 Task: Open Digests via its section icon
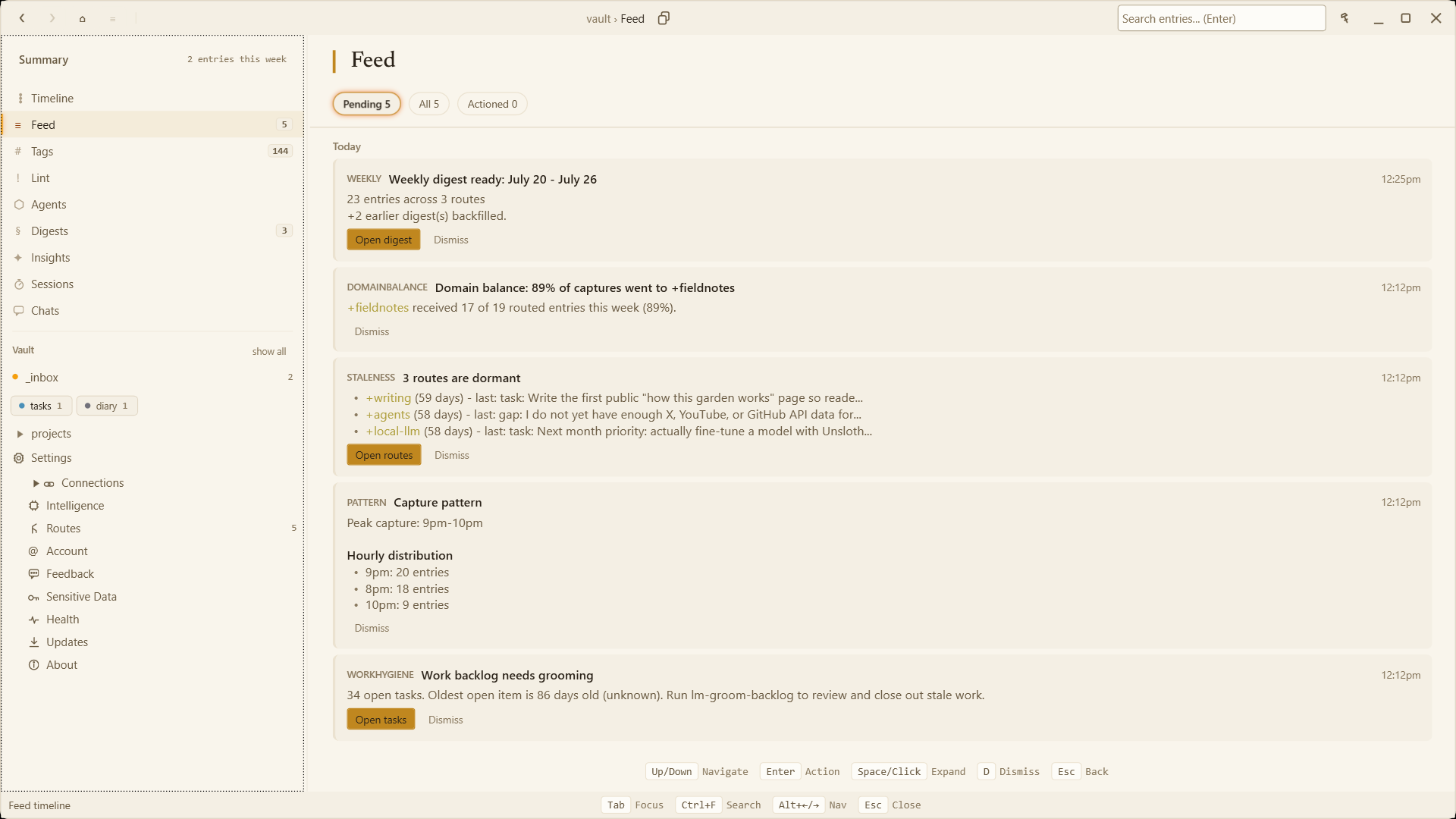coord(18,231)
